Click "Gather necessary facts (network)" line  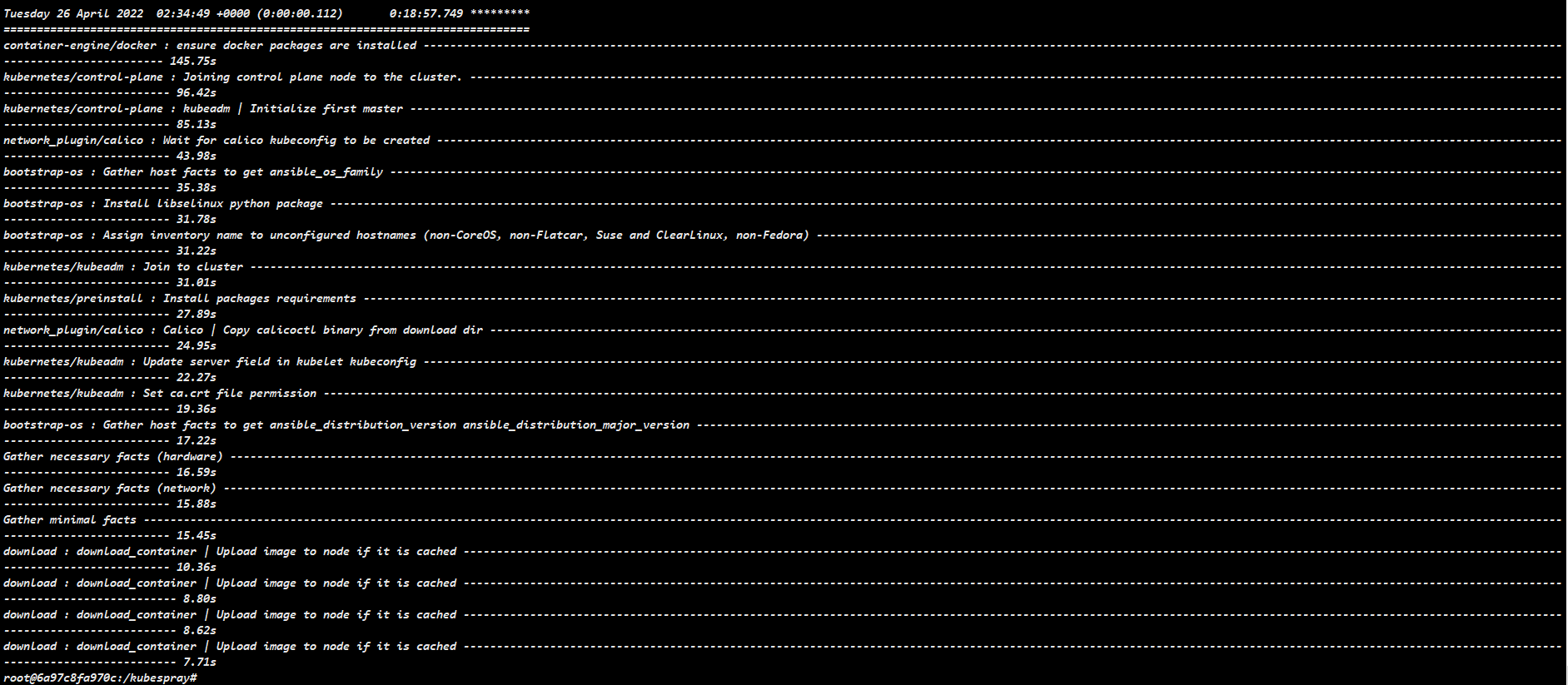click(x=110, y=488)
